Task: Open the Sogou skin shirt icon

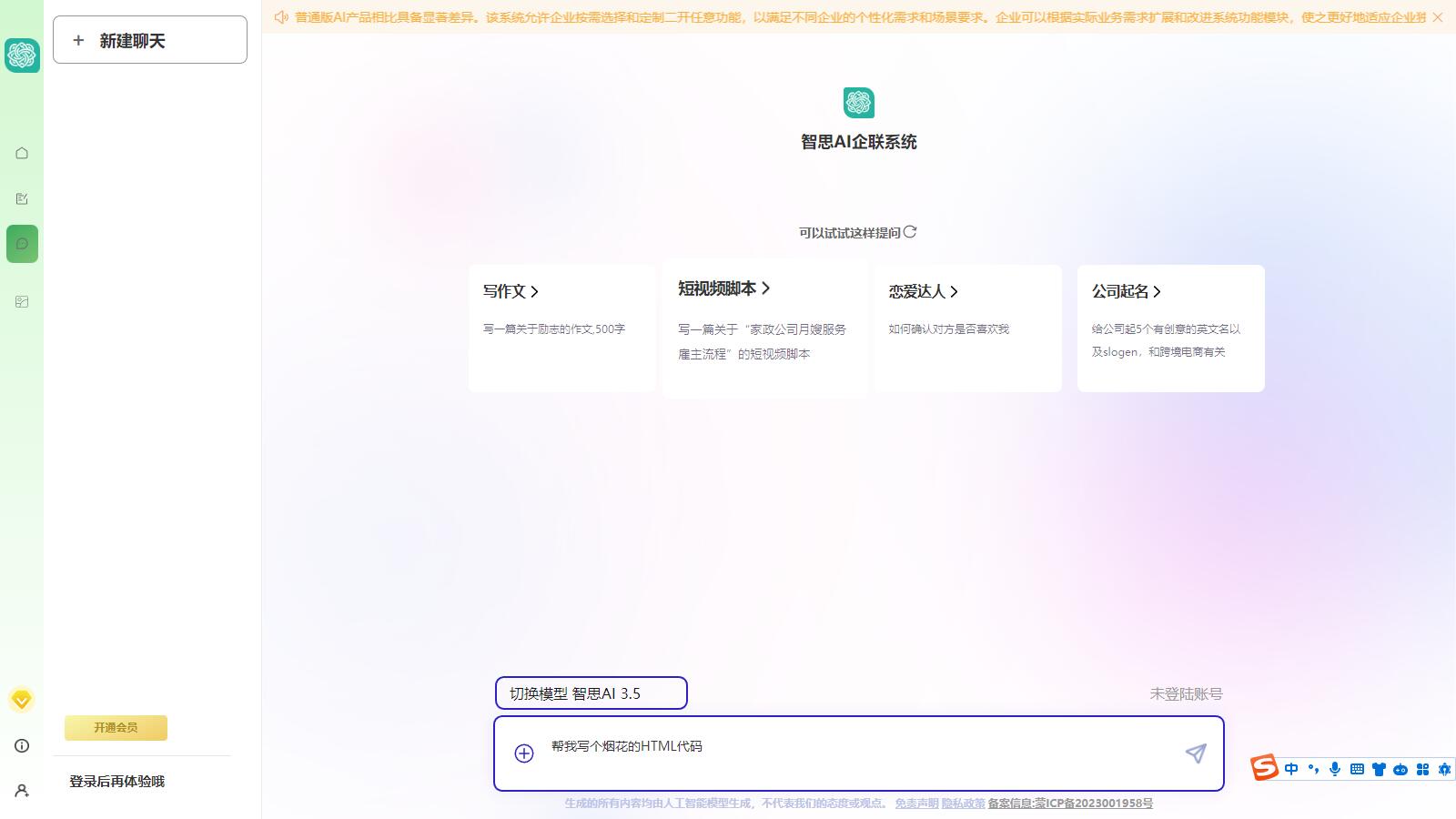Action: (1379, 769)
